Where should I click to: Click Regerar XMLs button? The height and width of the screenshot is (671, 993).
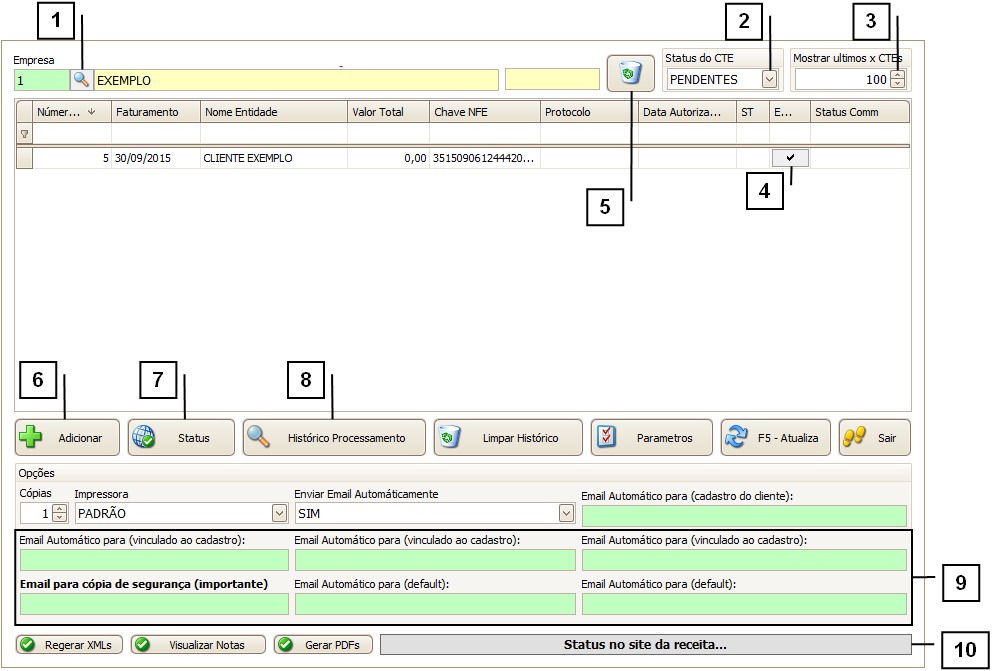[69, 645]
